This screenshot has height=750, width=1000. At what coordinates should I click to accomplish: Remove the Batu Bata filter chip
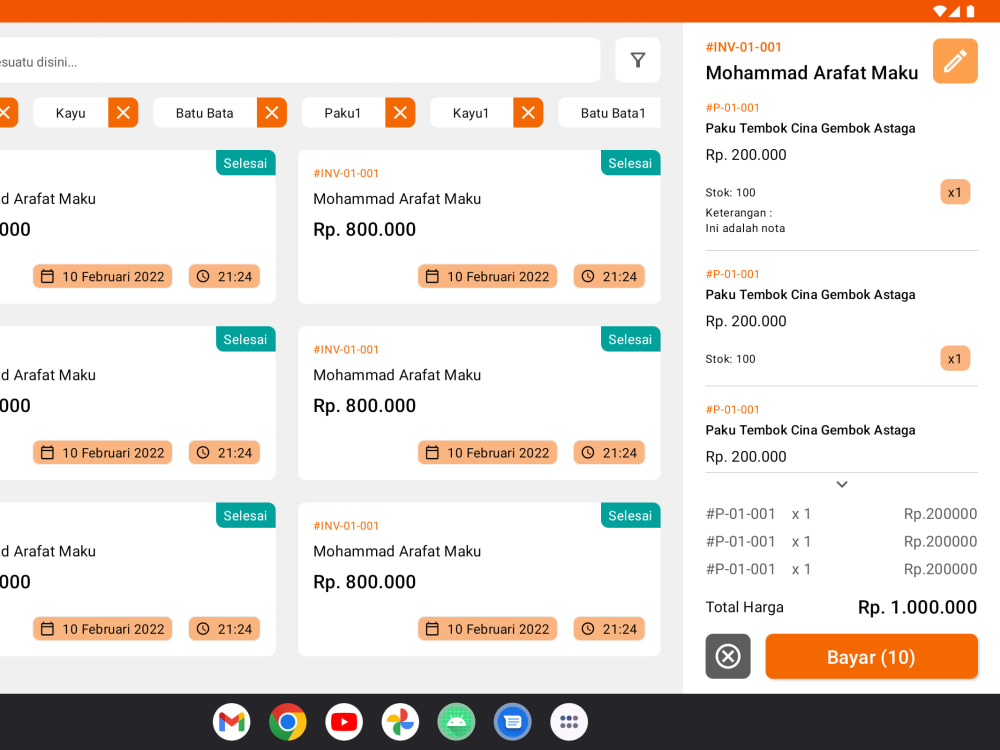(271, 112)
